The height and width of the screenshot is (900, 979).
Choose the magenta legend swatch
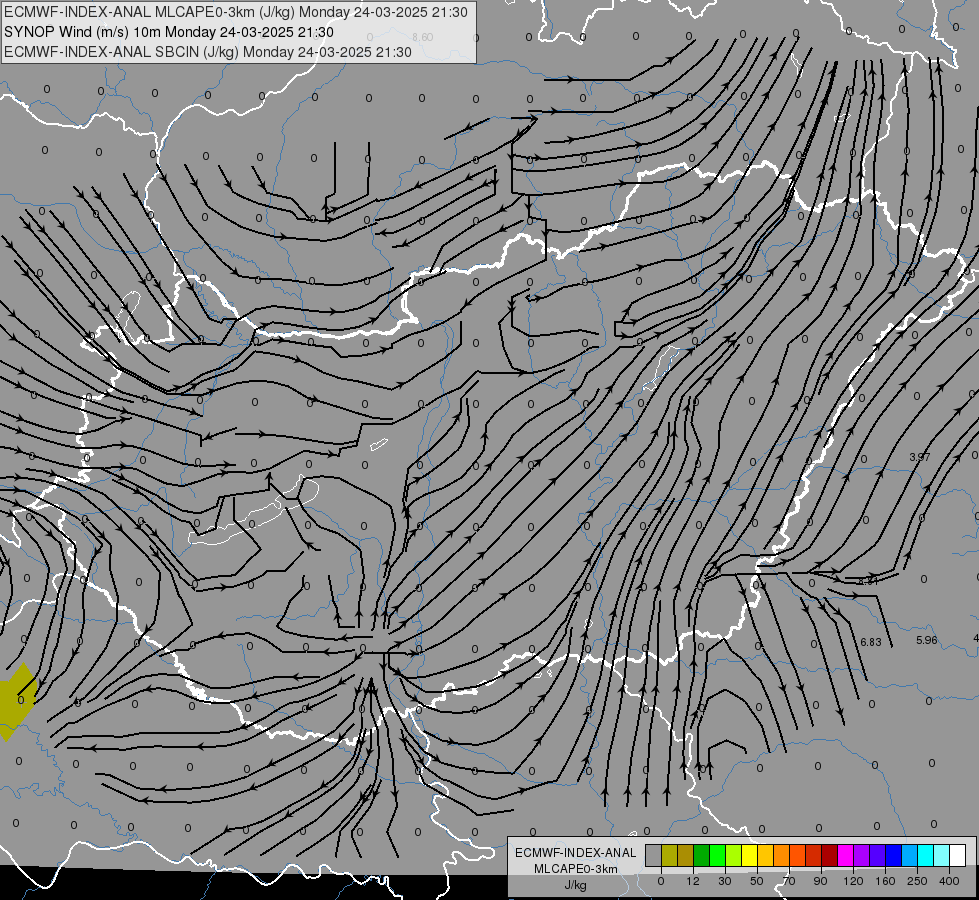tap(845, 855)
